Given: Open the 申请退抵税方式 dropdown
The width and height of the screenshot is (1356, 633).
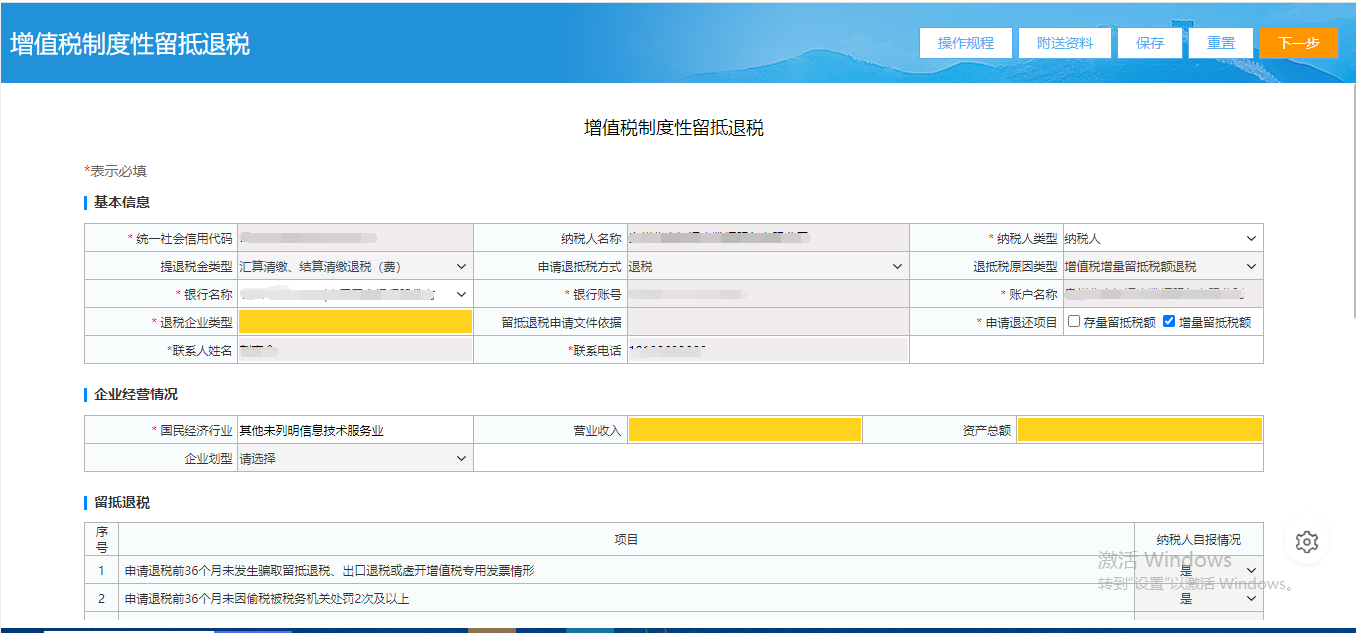Looking at the screenshot, I should tap(767, 267).
